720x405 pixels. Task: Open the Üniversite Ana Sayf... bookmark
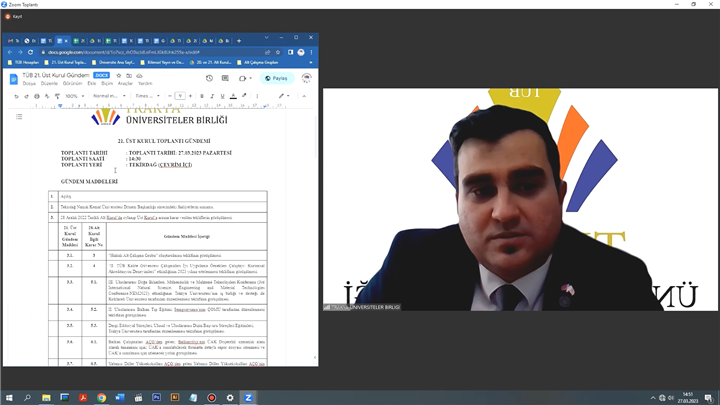[113, 62]
